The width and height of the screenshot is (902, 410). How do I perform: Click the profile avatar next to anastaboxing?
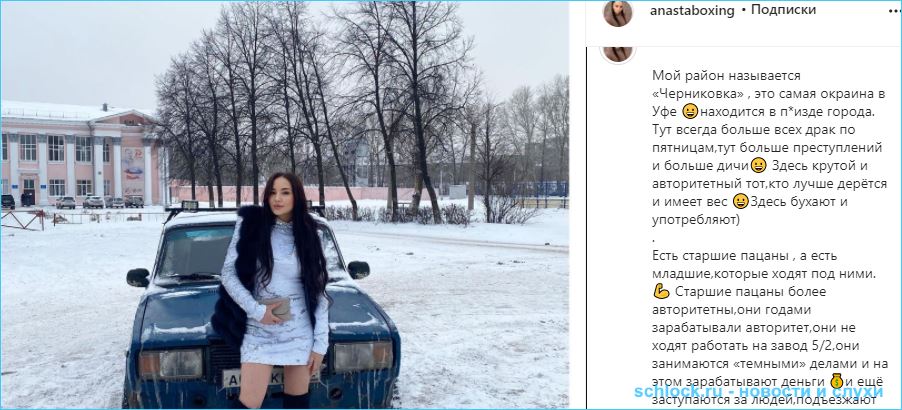pyautogui.click(x=618, y=13)
